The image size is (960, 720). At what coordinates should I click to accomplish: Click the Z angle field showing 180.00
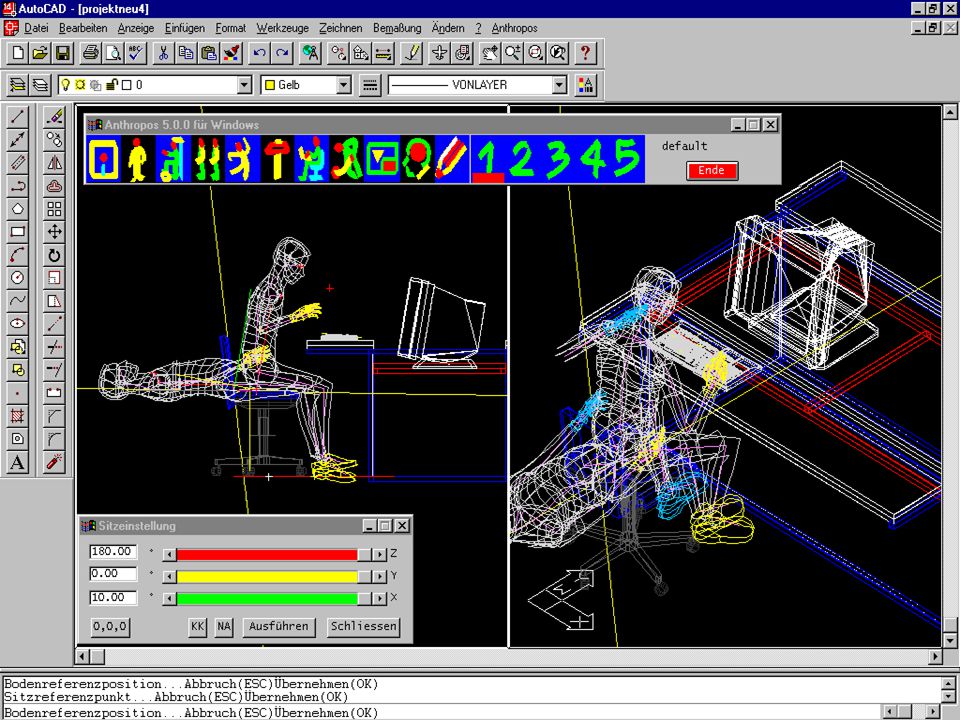coord(113,552)
